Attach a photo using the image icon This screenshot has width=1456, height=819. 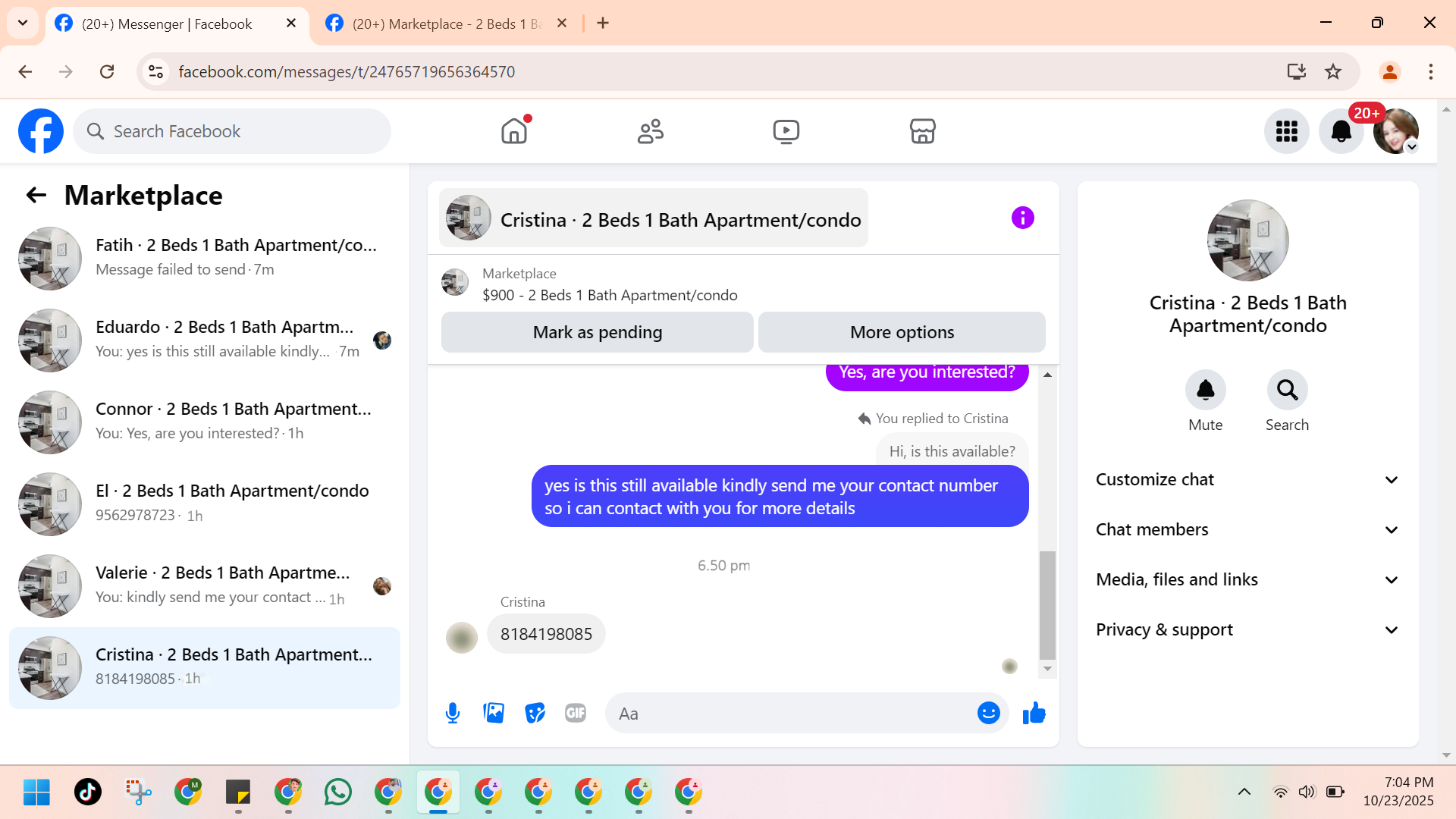point(494,714)
